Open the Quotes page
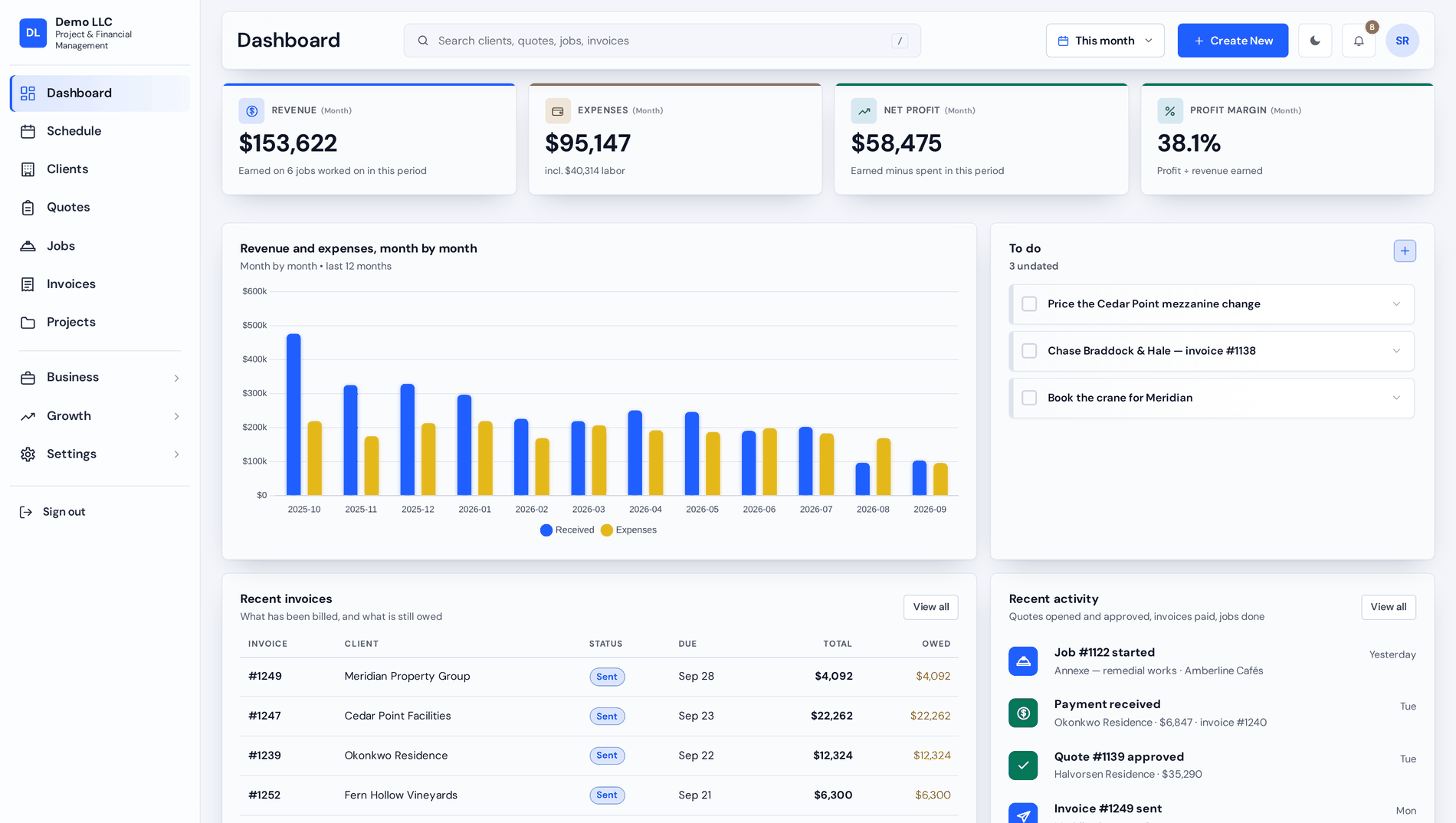Image resolution: width=1456 pixels, height=823 pixels. tap(100, 208)
